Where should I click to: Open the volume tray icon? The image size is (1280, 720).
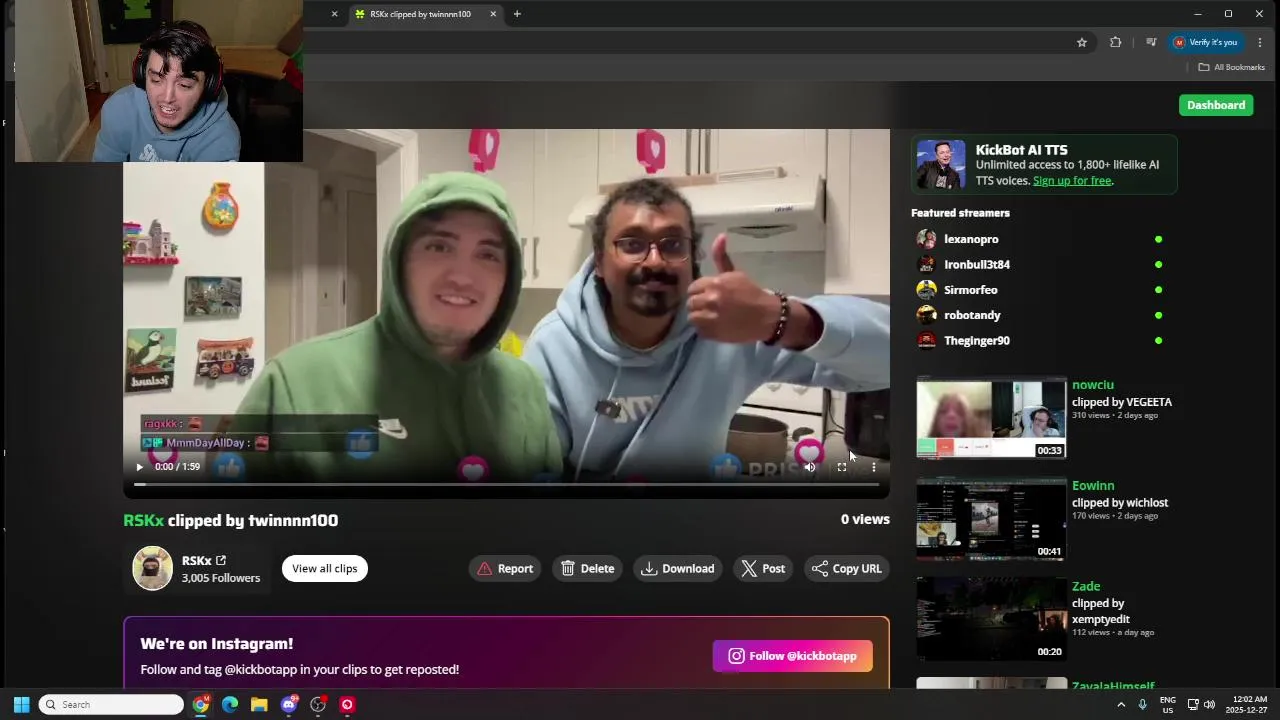[x=1209, y=705]
